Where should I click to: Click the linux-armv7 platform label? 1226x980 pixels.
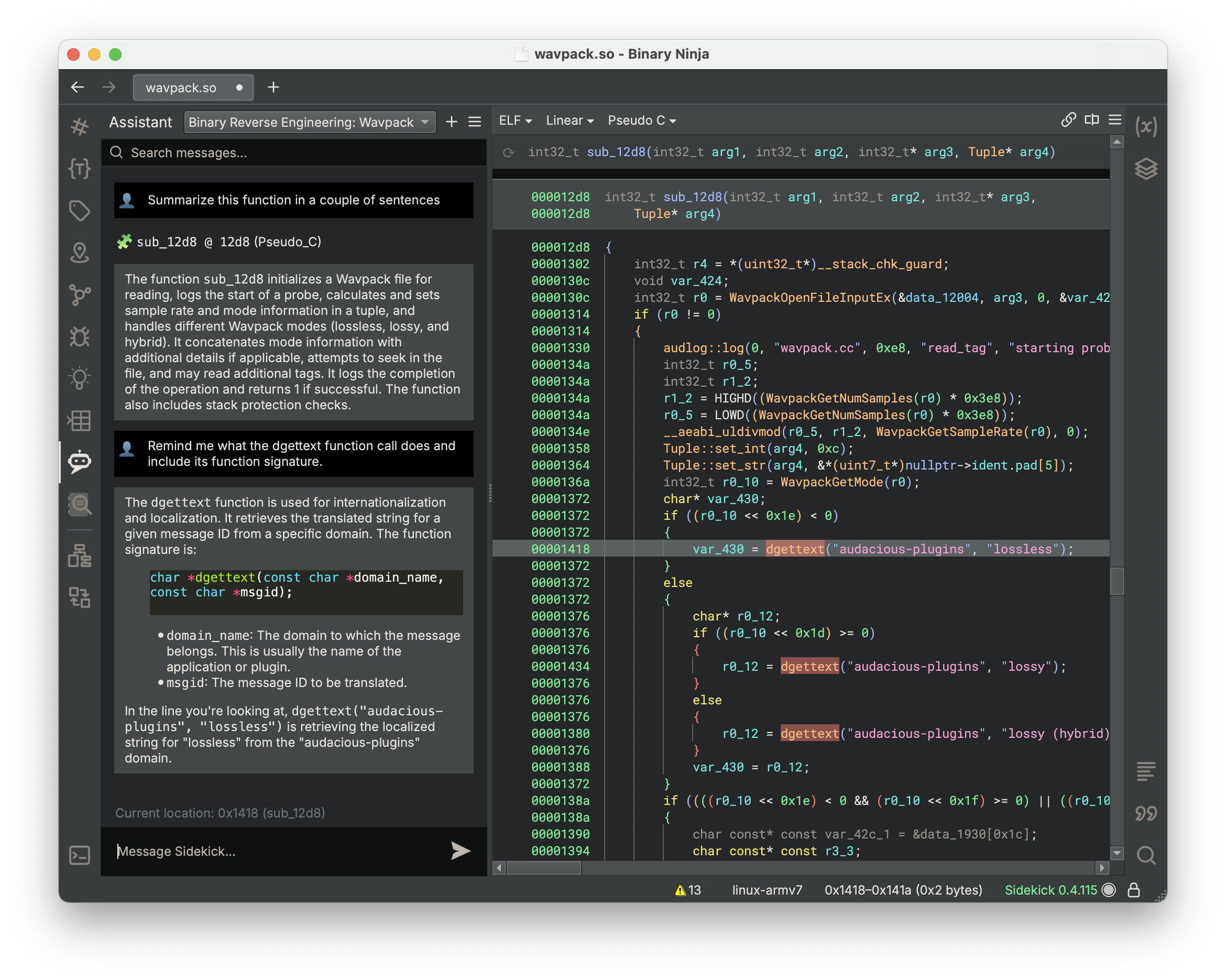[767, 890]
